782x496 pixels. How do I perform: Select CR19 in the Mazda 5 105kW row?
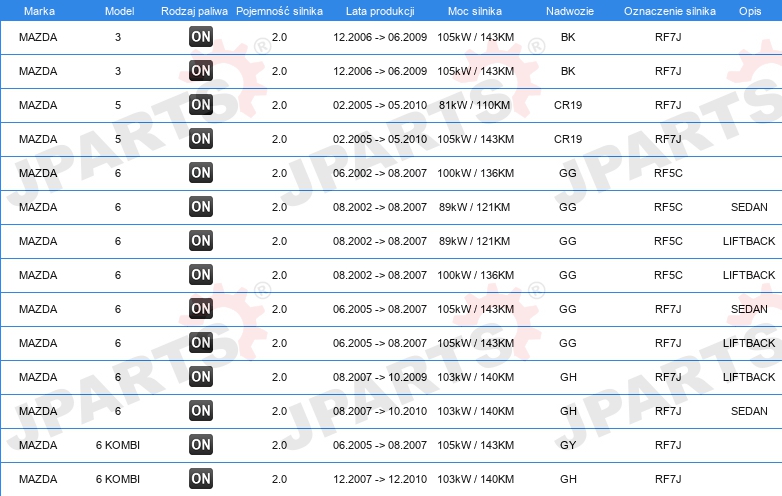point(568,139)
